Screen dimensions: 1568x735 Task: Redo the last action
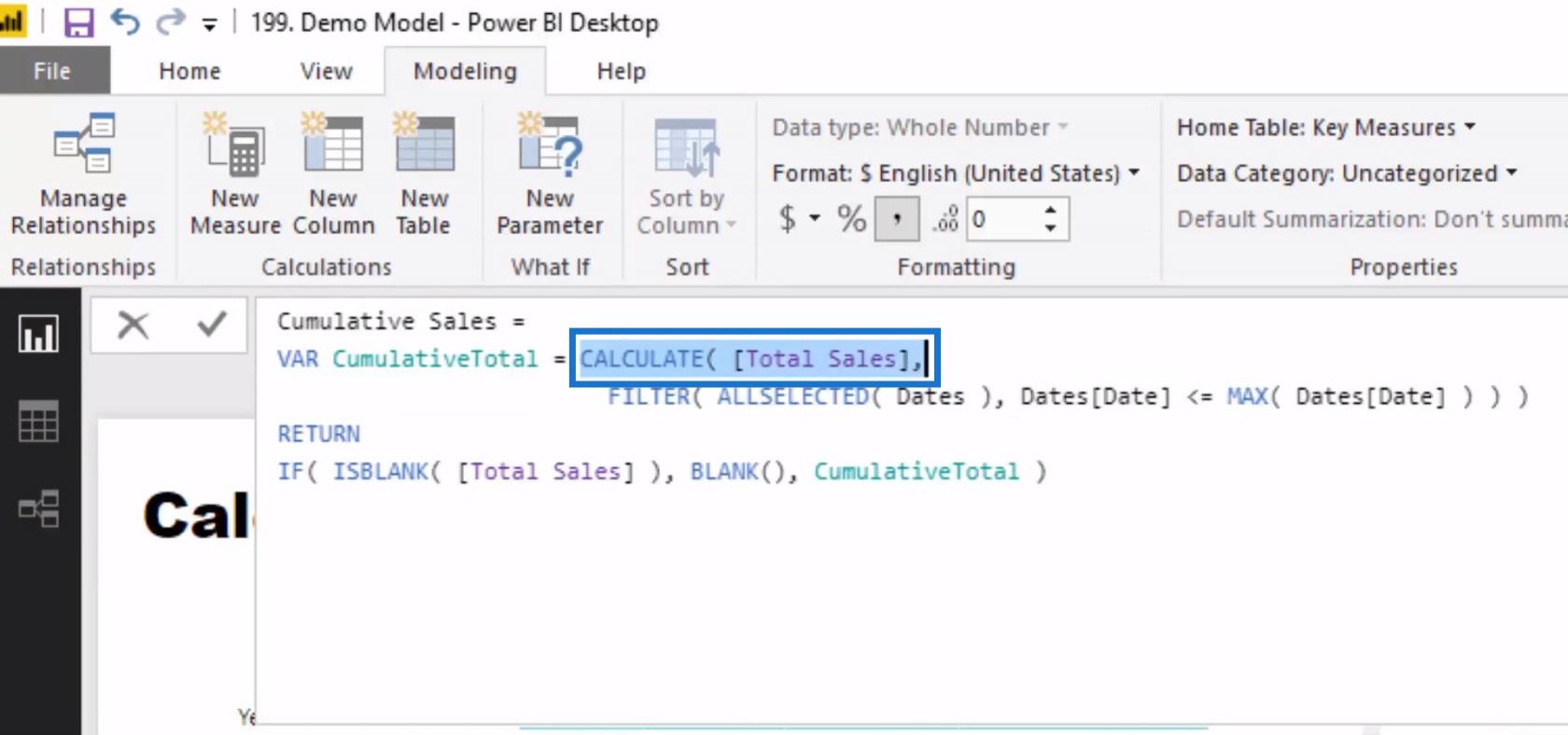(171, 21)
